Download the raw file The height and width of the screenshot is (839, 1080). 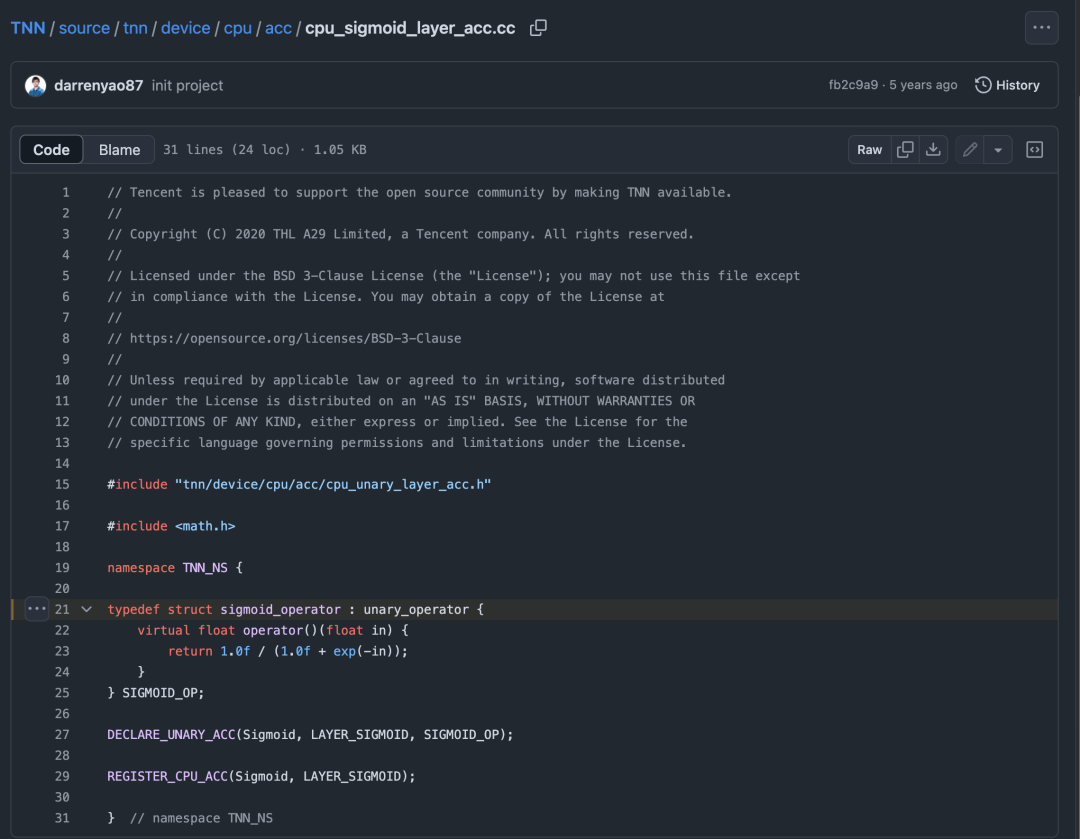[933, 149]
